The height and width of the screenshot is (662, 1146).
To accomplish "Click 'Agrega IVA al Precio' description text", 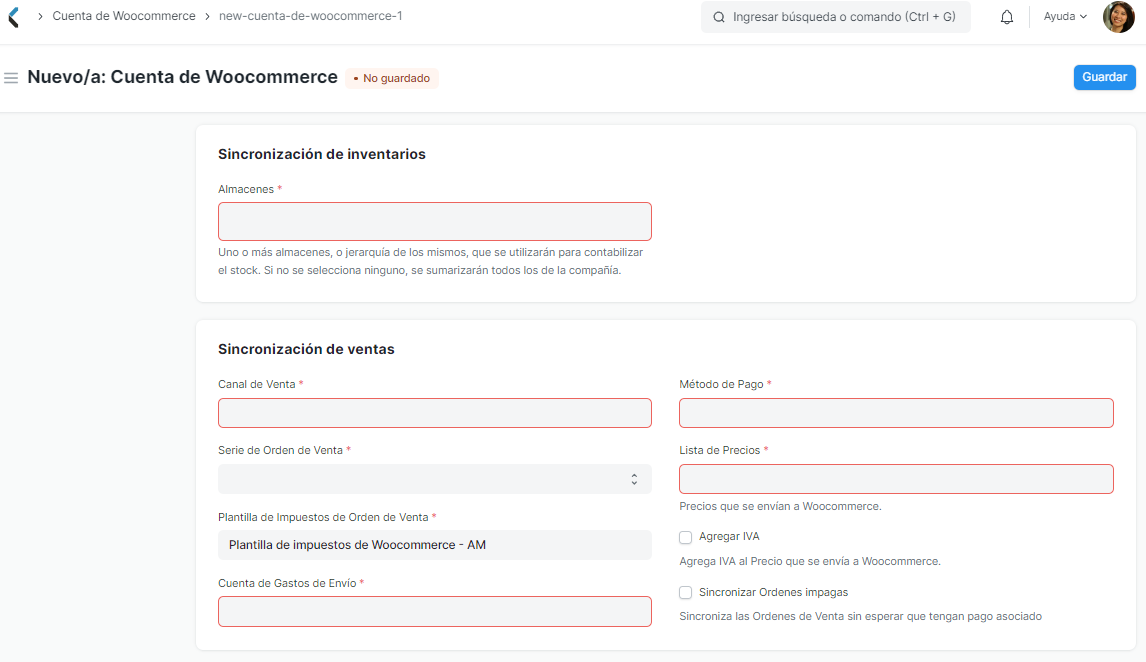I will pyautogui.click(x=810, y=561).
